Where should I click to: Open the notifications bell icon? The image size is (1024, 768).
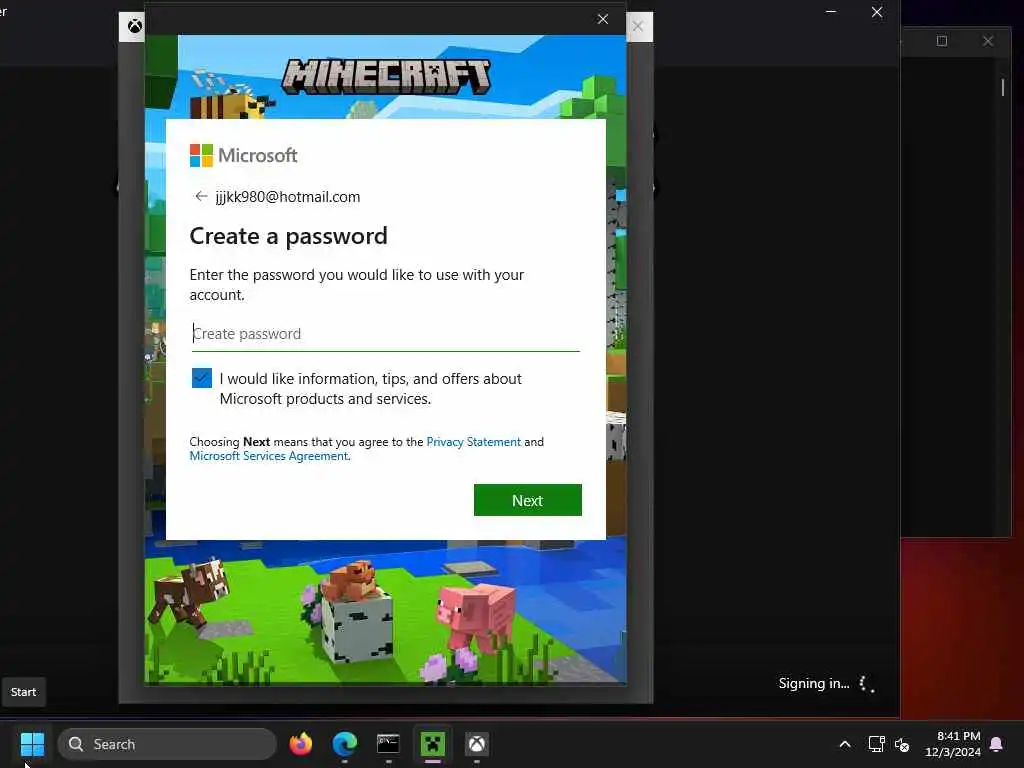[x=997, y=744]
